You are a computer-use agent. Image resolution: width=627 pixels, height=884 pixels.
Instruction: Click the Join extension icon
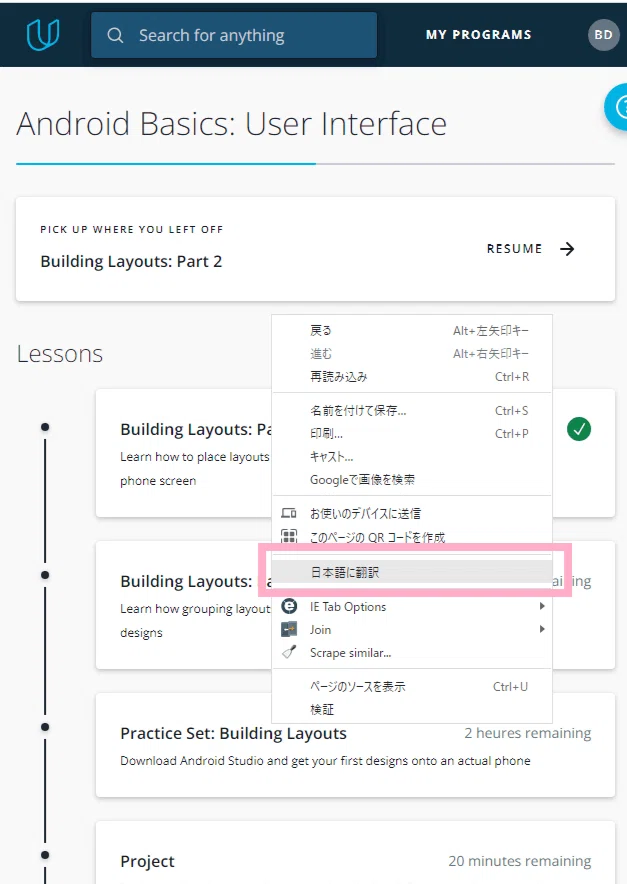click(289, 629)
